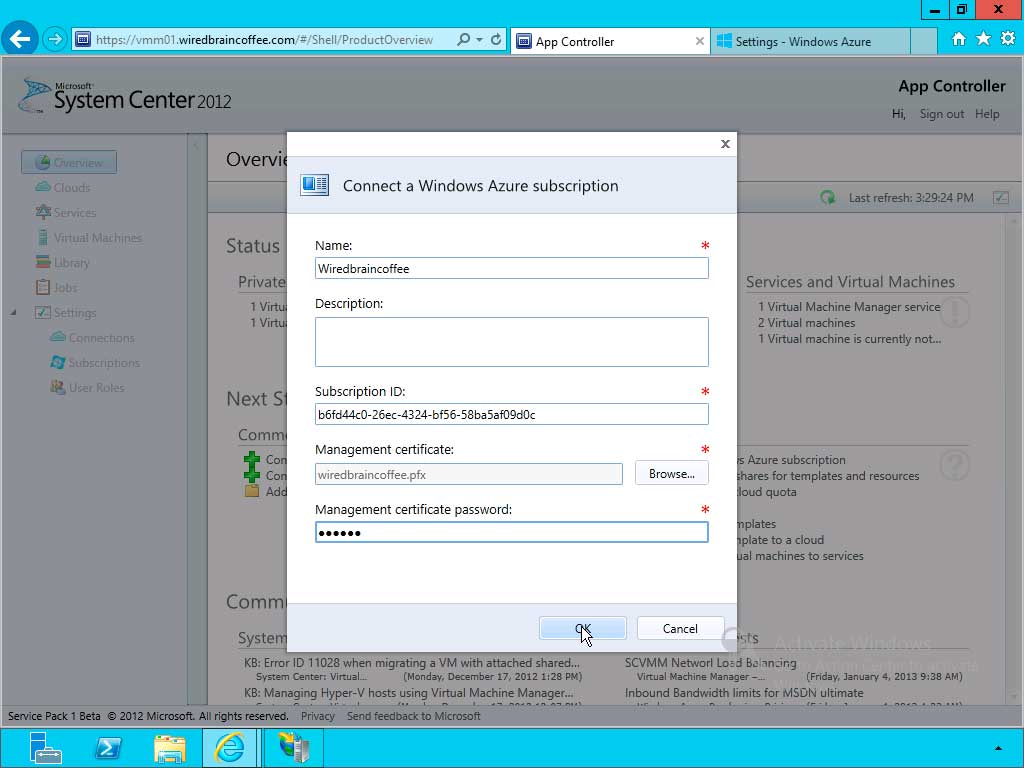The width and height of the screenshot is (1024, 768).
Task: Open Clouds in the navigation pane
Action: click(x=63, y=187)
